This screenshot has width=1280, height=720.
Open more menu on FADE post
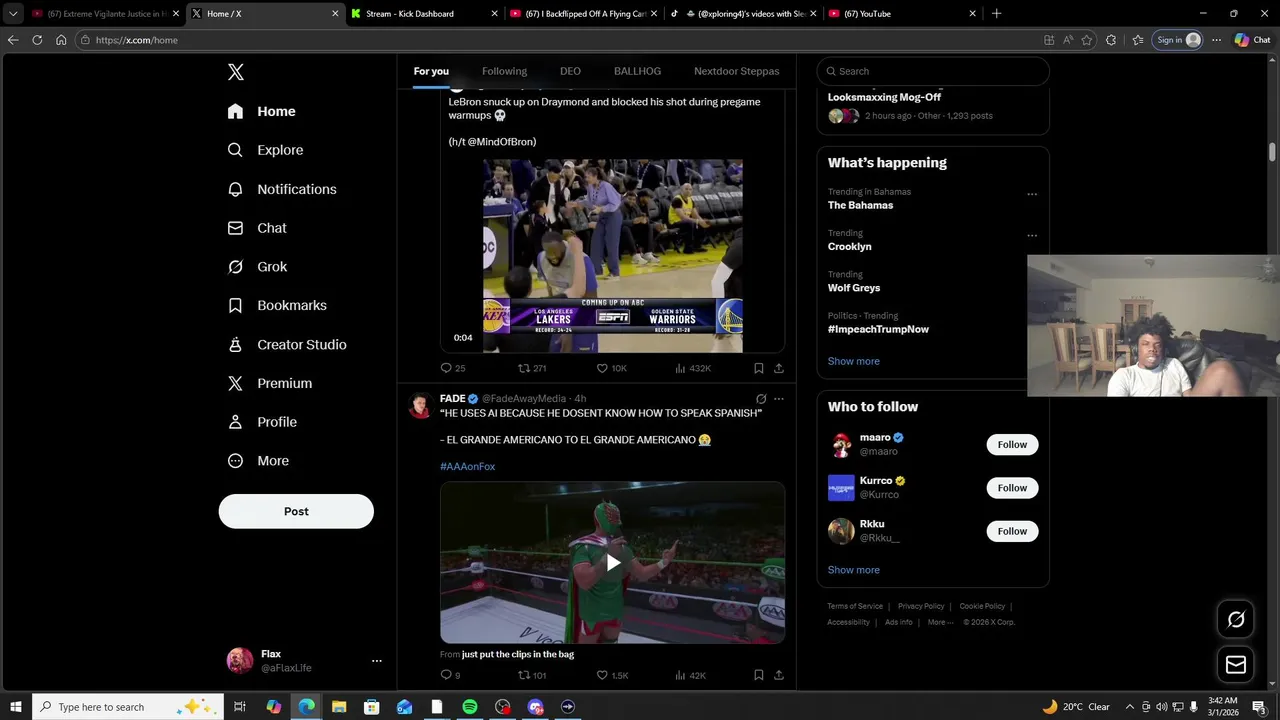coord(779,398)
